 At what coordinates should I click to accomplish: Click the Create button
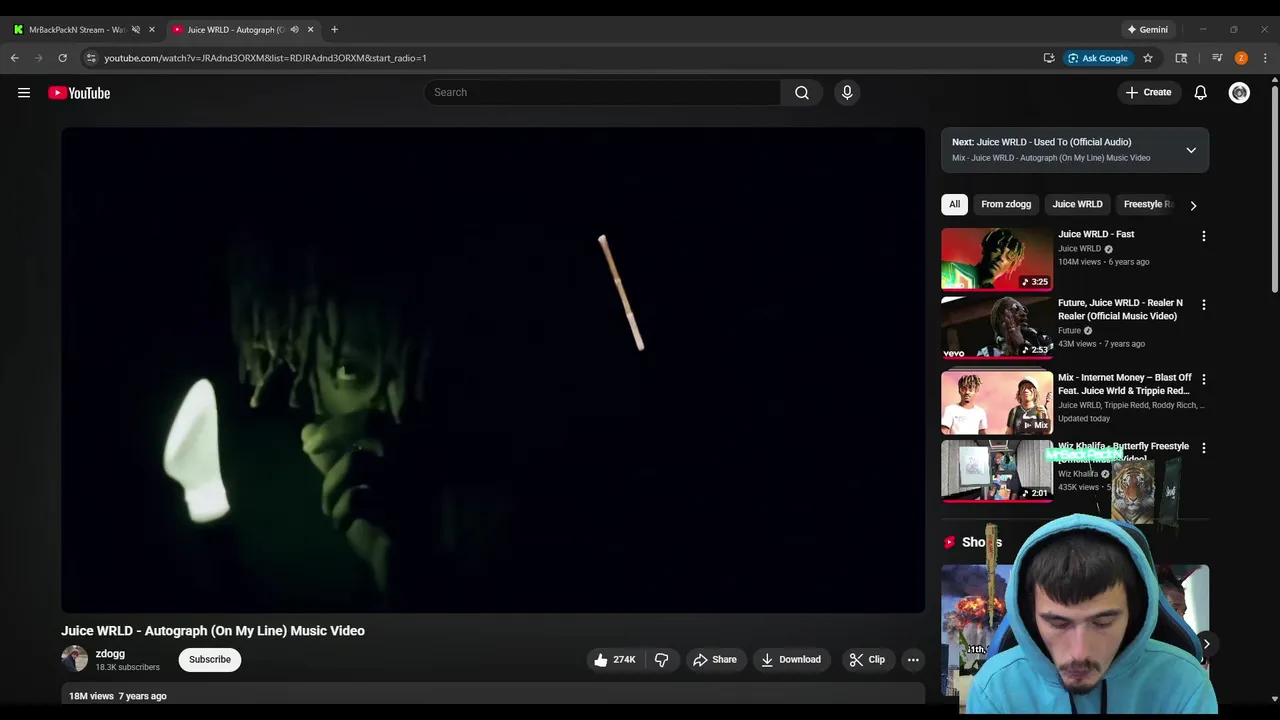click(1148, 92)
